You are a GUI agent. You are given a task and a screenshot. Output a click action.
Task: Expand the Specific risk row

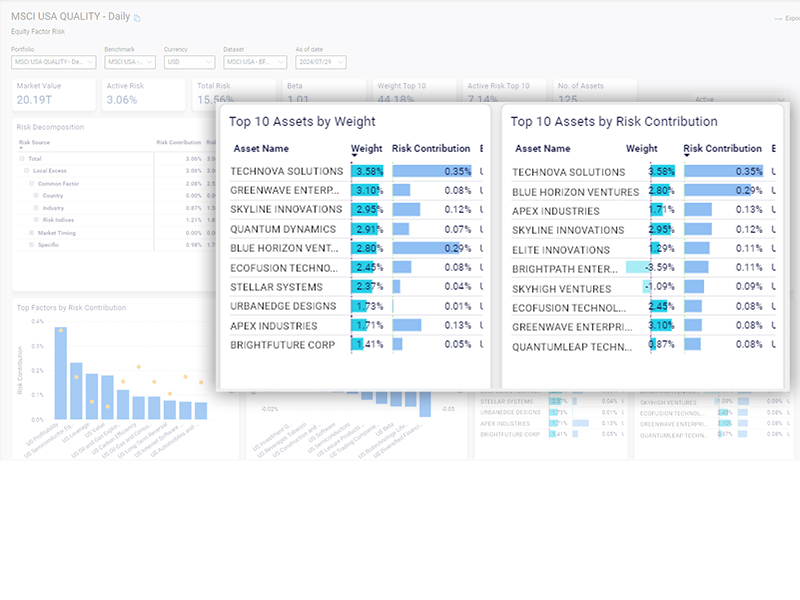(x=31, y=244)
